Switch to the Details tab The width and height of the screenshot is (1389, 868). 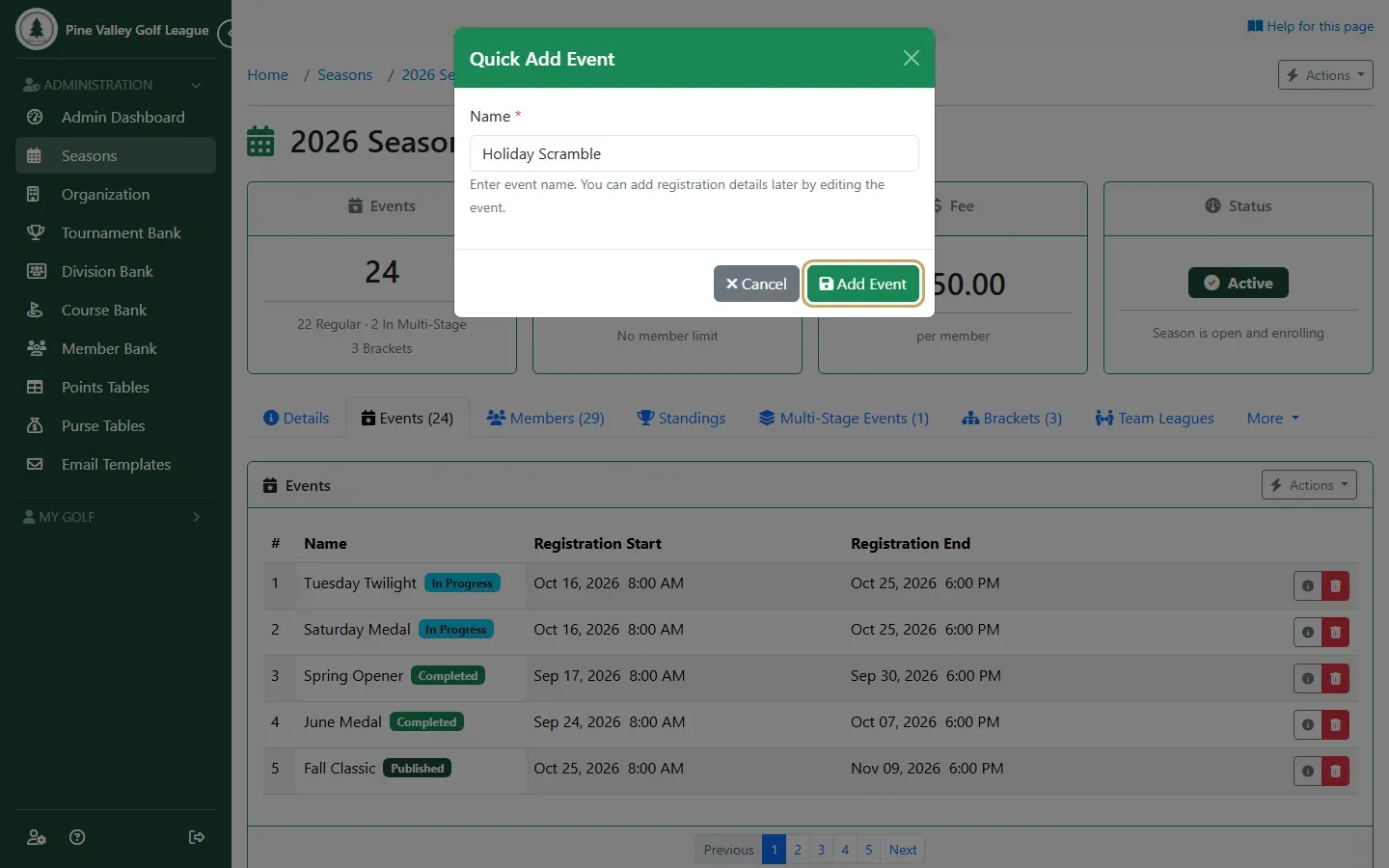coord(296,418)
